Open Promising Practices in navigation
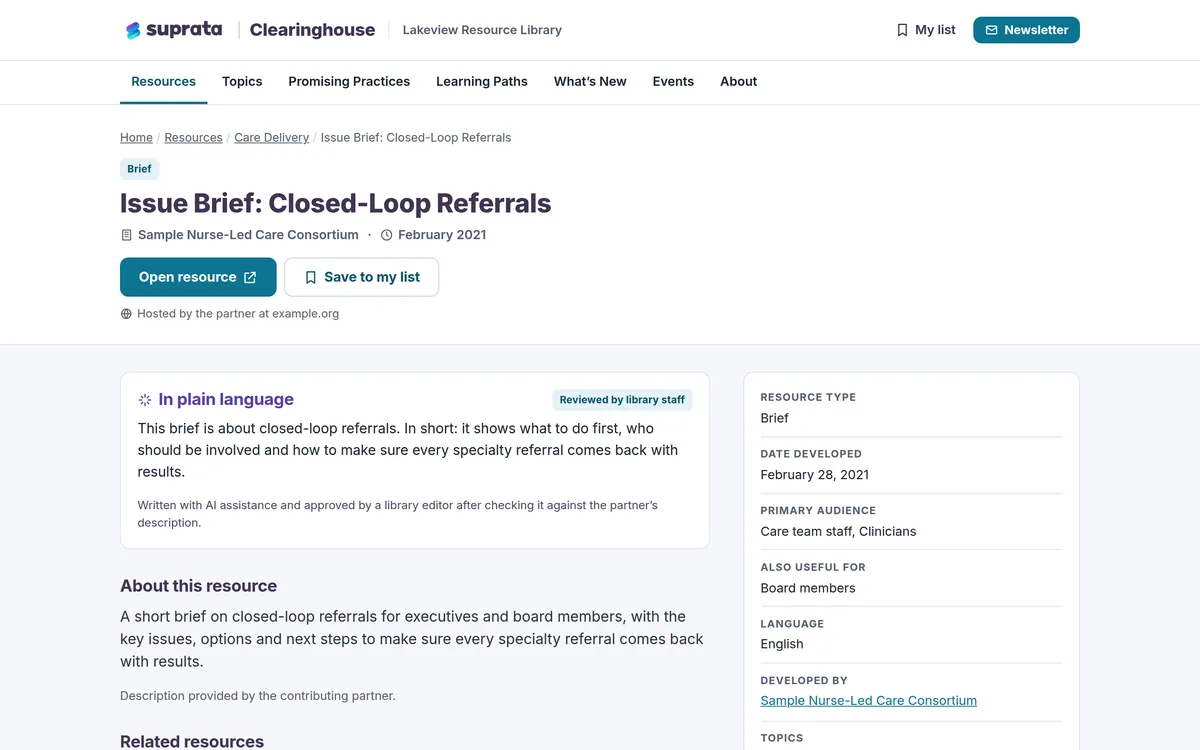Image resolution: width=1200 pixels, height=750 pixels. tap(349, 82)
